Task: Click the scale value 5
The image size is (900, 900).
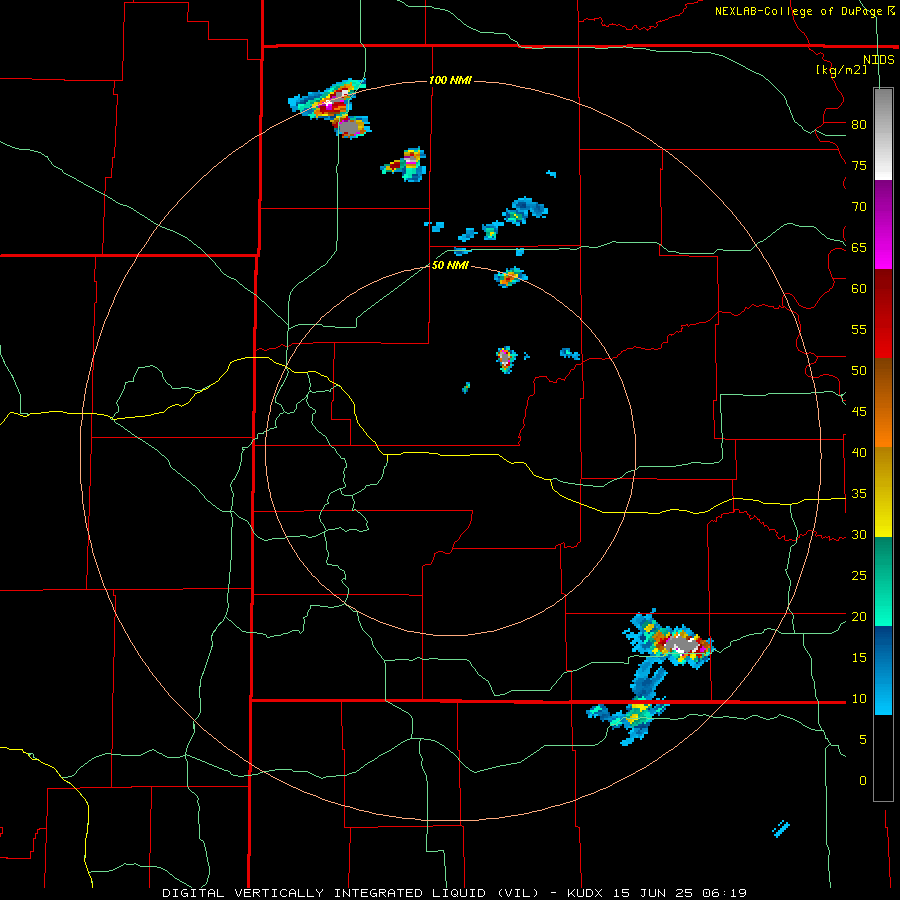Action: [x=863, y=740]
